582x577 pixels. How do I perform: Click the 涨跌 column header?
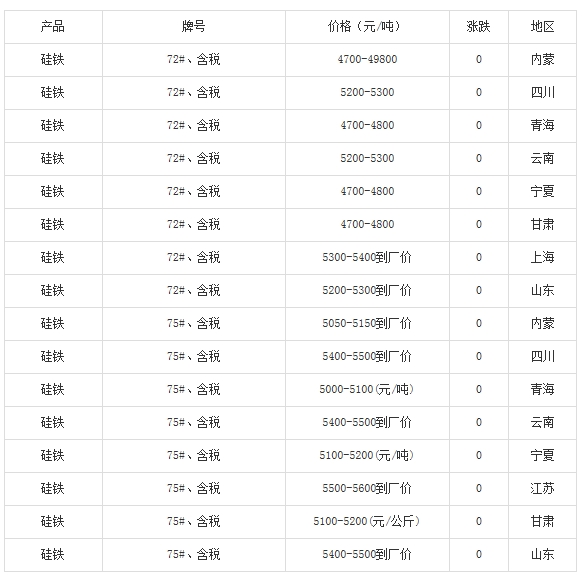(x=478, y=27)
